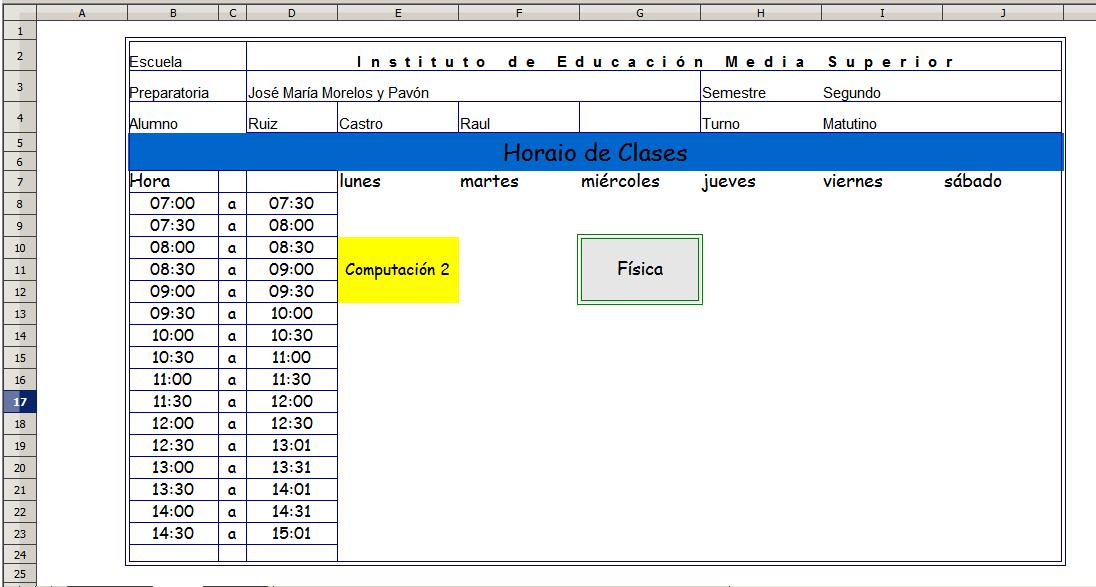The image size is (1096, 587).
Task: Click the Horaio de Clases title banner
Action: (x=594, y=153)
